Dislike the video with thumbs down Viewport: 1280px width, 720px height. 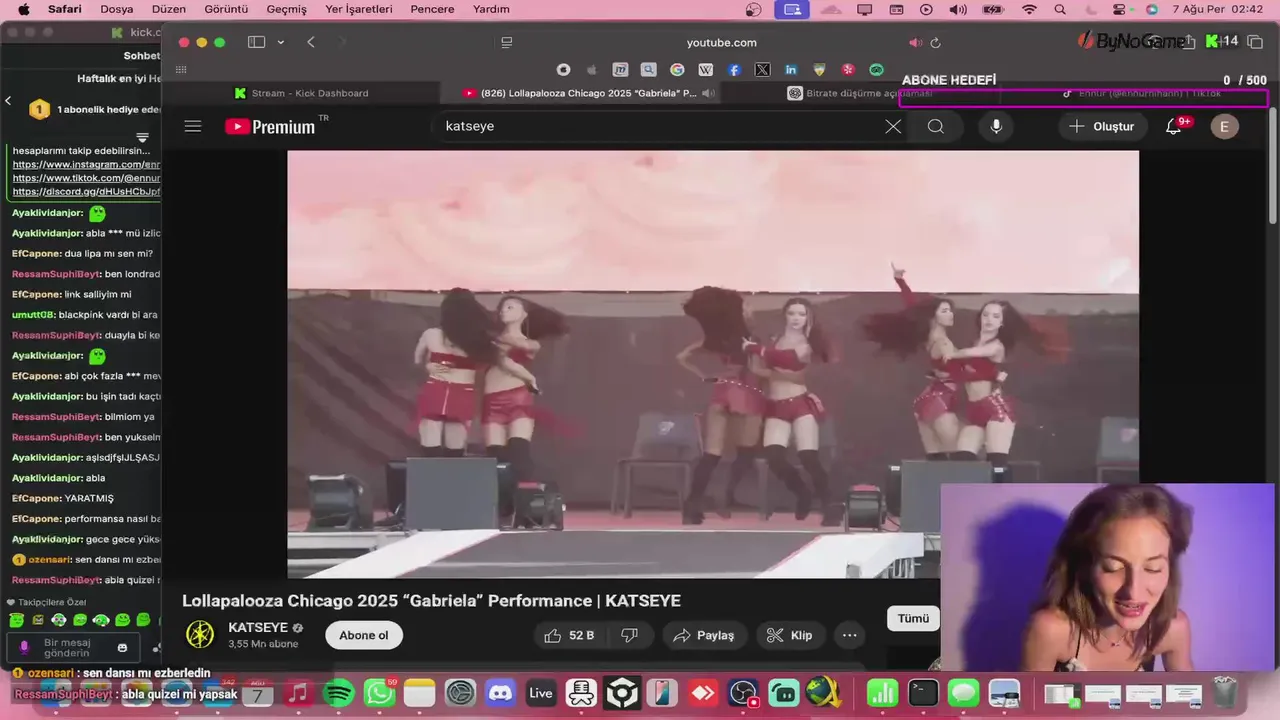(630, 635)
